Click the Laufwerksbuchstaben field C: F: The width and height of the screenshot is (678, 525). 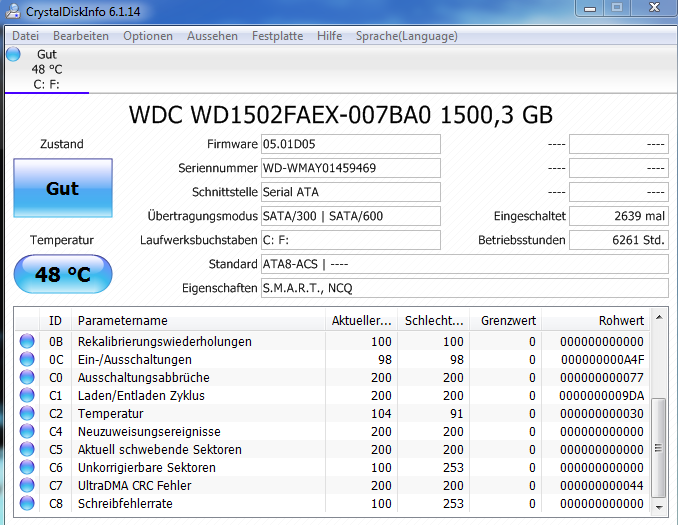coord(351,240)
